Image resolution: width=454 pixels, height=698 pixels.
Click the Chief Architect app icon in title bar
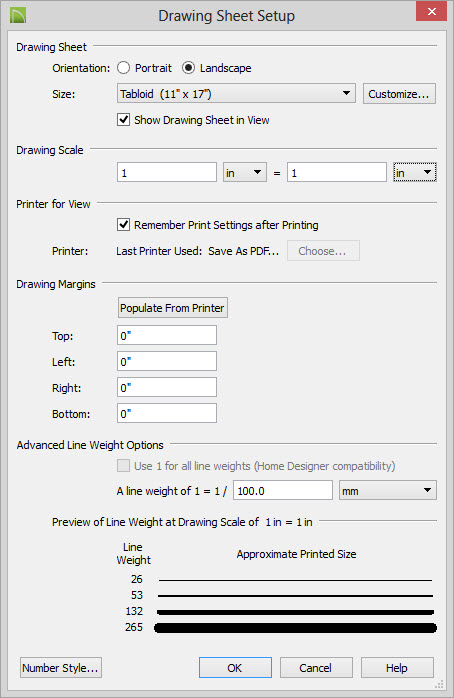[x=18, y=16]
